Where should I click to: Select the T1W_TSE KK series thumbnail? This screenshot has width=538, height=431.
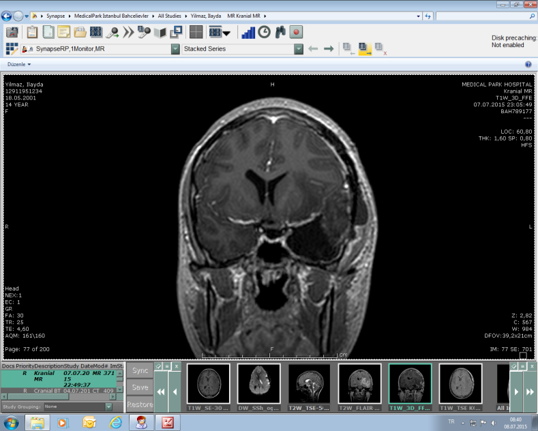(460, 383)
